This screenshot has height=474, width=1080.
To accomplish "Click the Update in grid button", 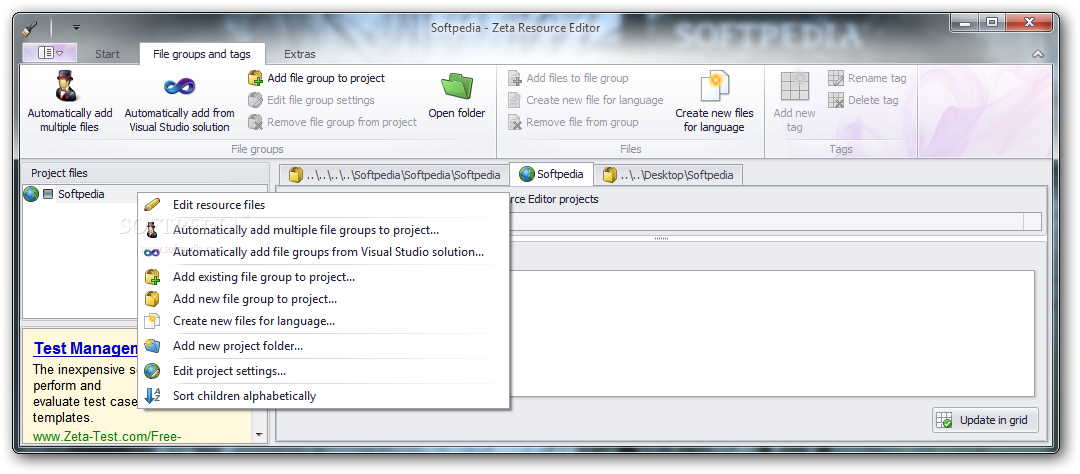I will point(986,420).
